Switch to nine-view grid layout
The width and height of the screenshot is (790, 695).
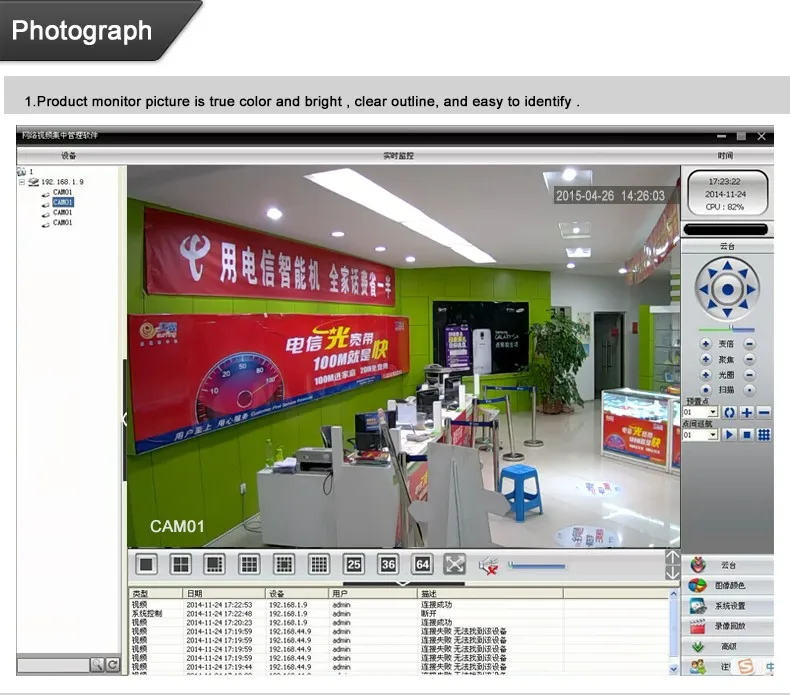click(249, 564)
